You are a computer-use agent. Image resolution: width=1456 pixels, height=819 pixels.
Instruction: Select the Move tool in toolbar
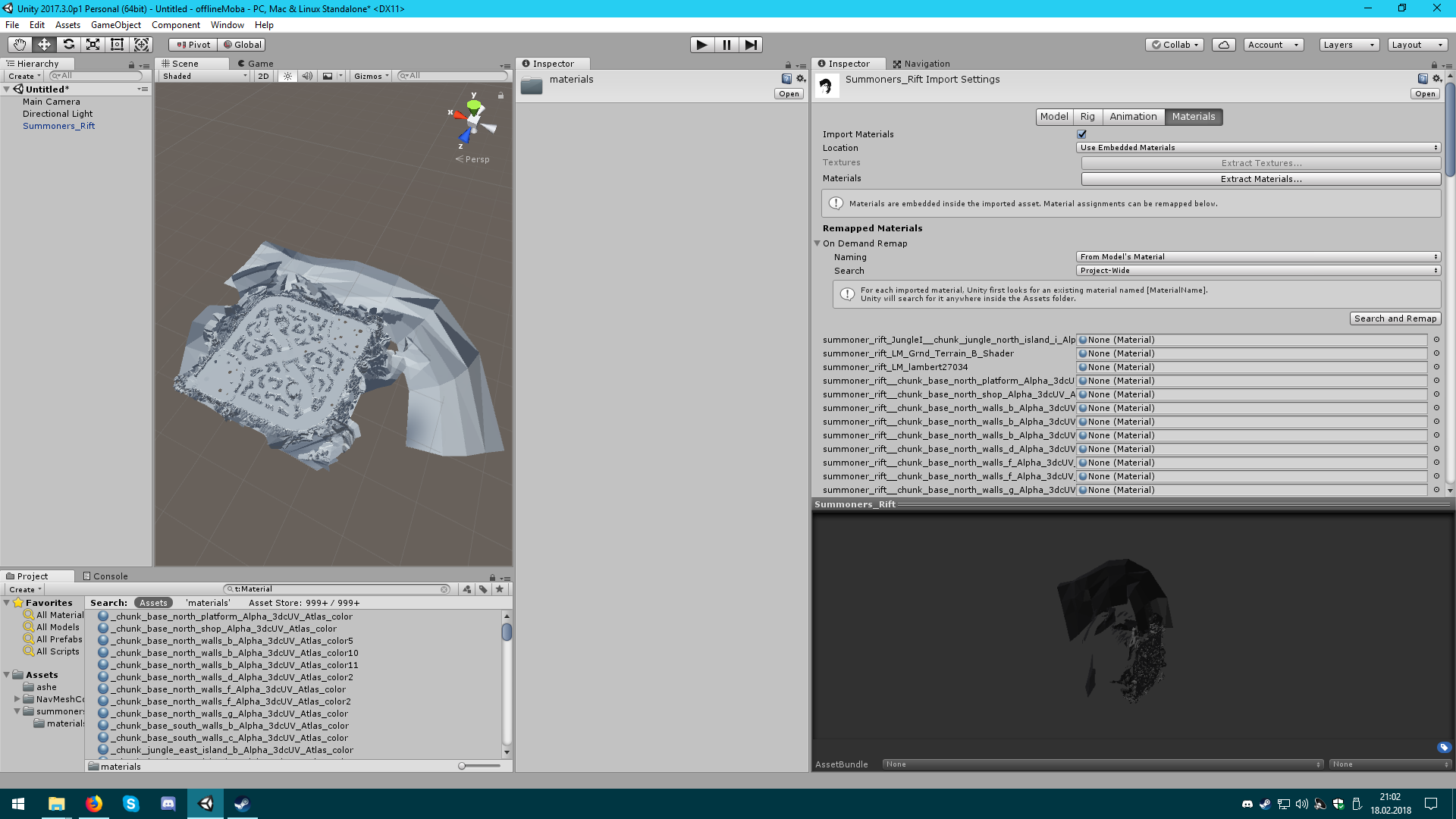click(x=44, y=45)
